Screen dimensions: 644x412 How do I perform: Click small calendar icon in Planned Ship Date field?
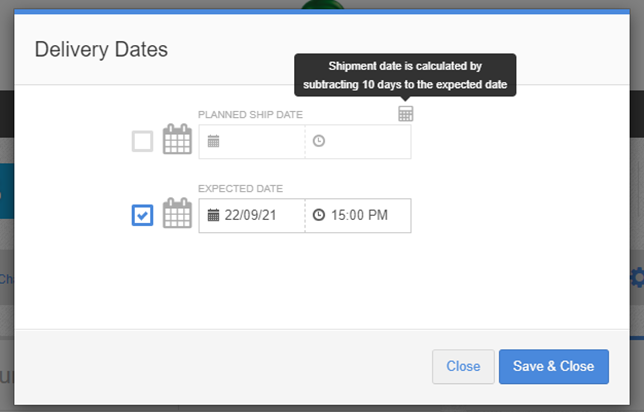[x=213, y=141]
